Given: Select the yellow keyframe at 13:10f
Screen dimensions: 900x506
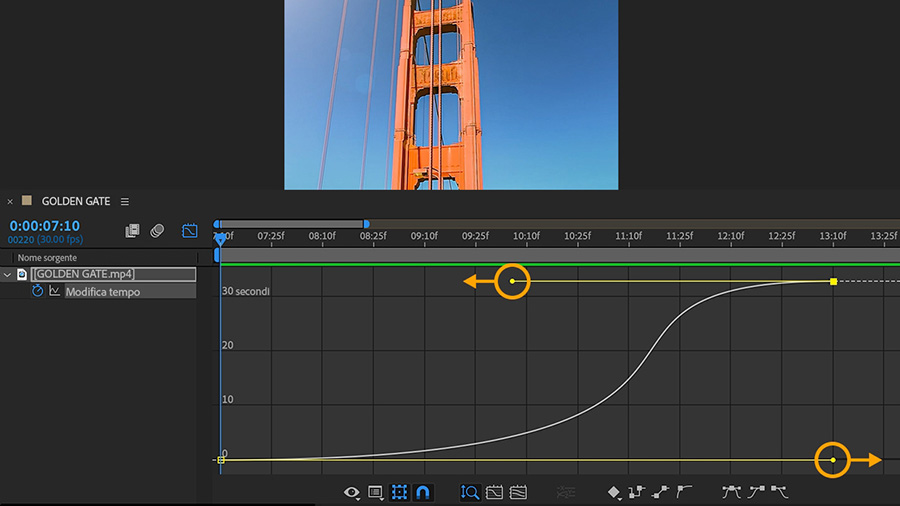Looking at the screenshot, I should 833,282.
